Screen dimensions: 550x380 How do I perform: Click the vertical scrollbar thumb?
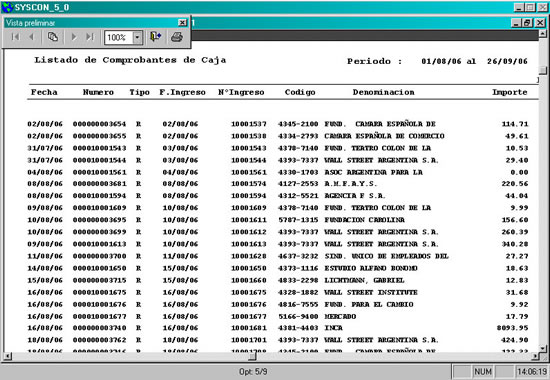(x=543, y=70)
